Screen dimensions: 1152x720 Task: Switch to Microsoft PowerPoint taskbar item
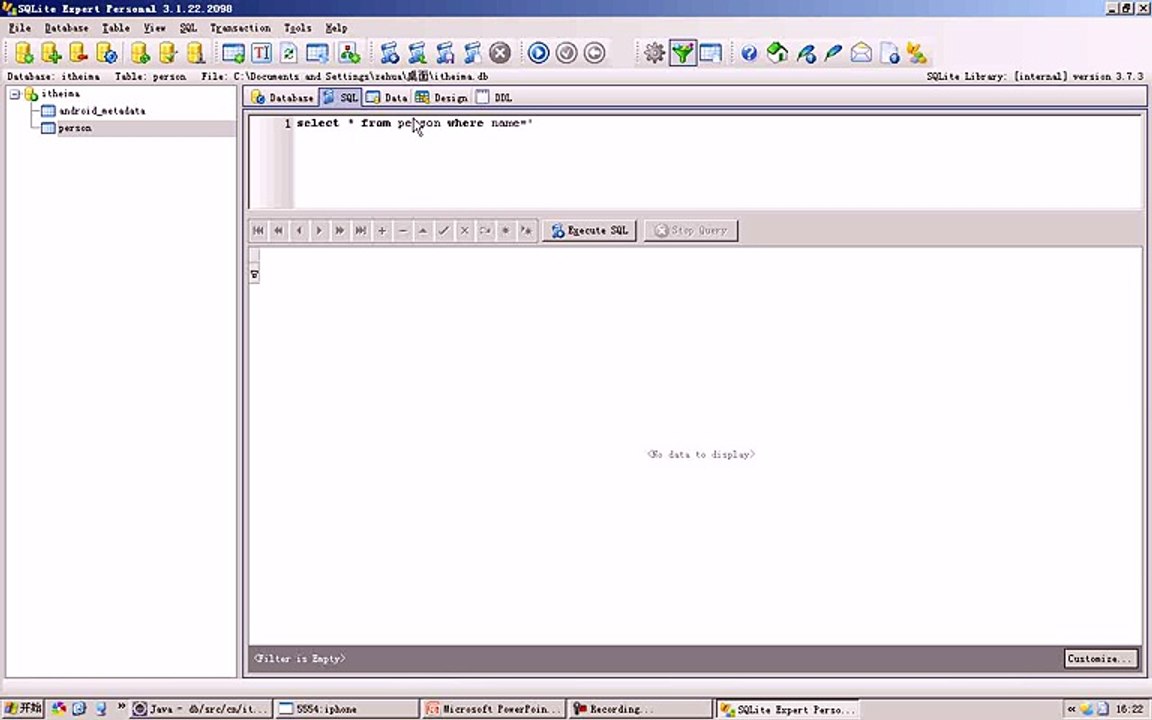click(494, 709)
